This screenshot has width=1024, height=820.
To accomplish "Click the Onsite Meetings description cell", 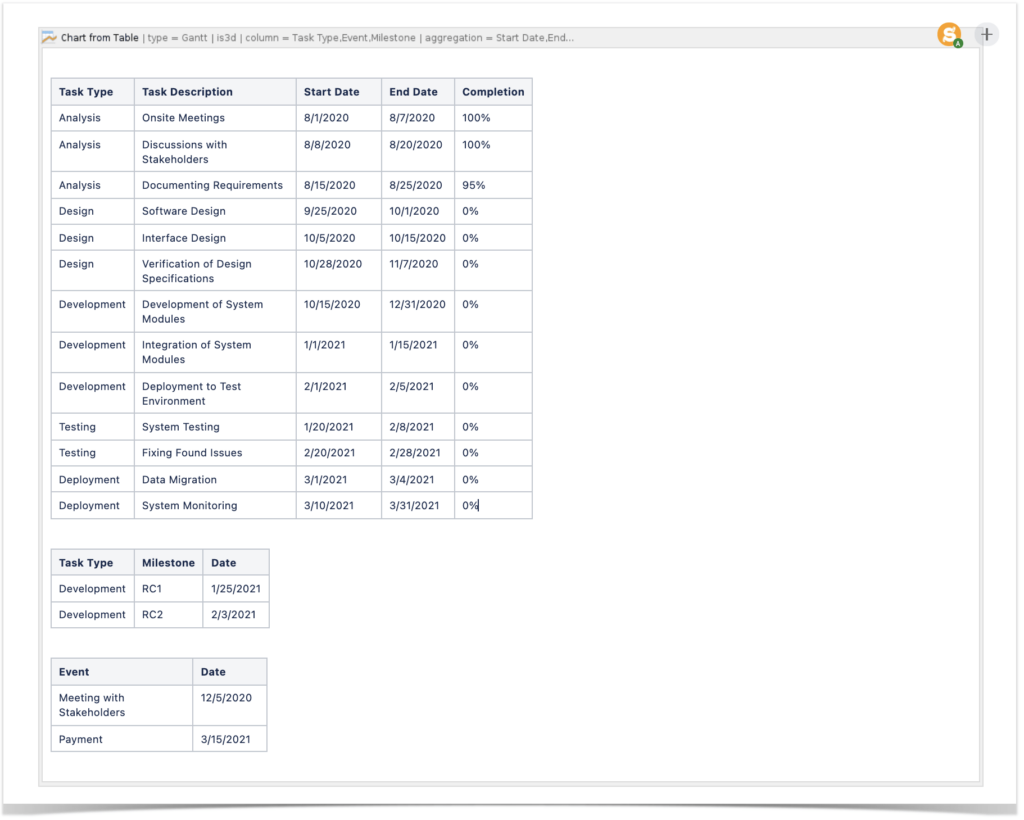I will pos(183,117).
